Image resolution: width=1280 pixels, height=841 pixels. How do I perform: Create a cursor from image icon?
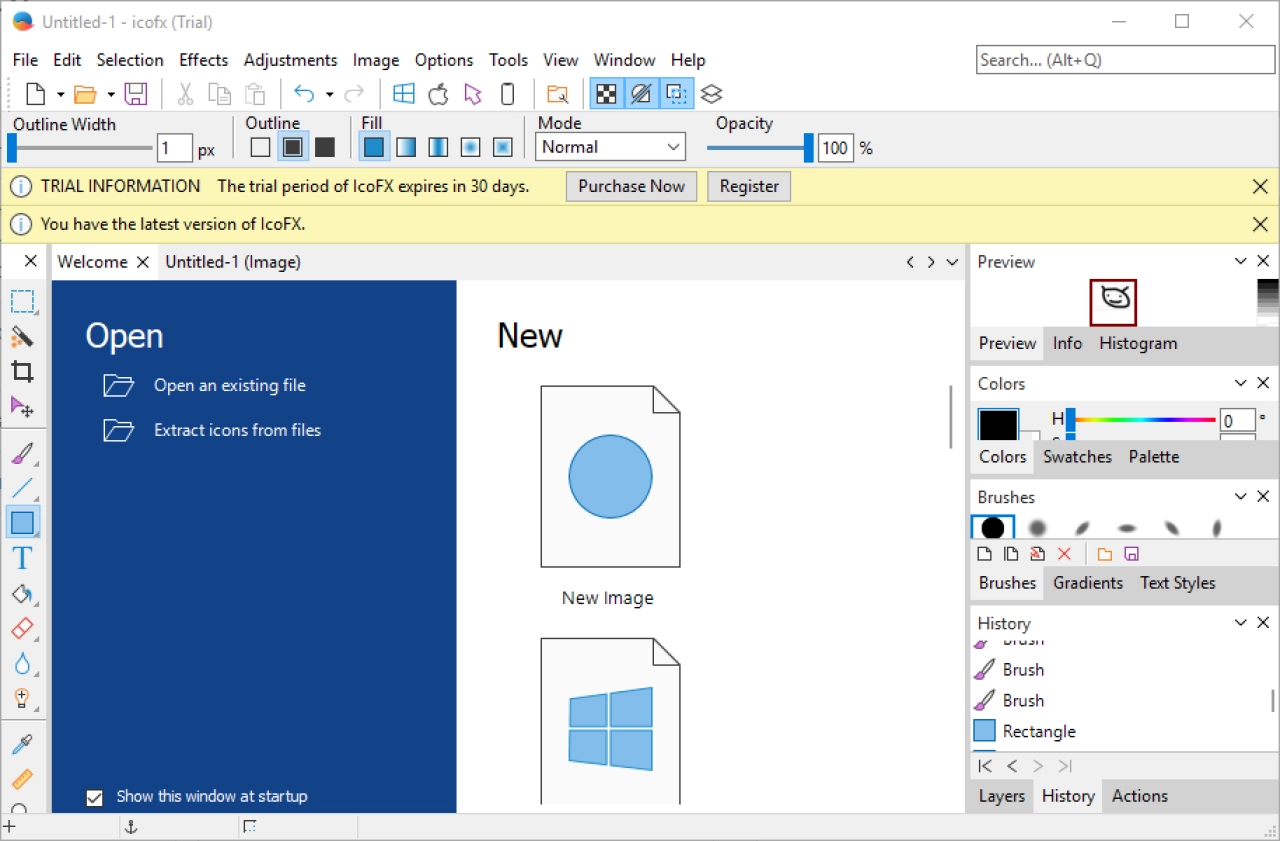(473, 94)
